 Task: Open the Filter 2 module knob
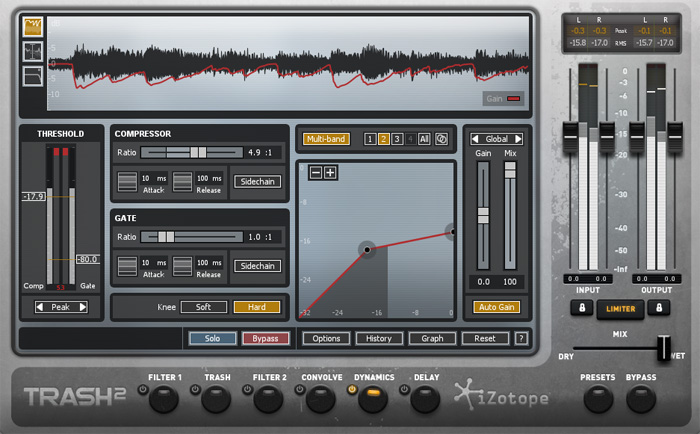(268, 399)
